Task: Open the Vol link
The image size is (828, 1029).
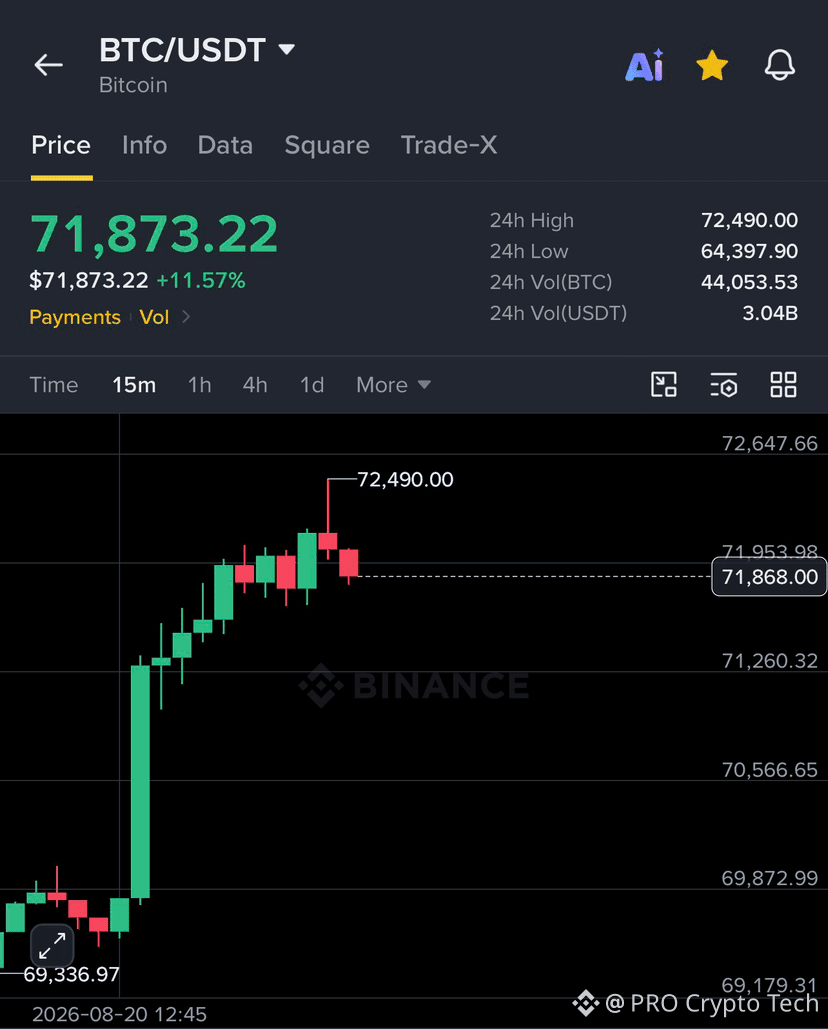Action: [154, 317]
